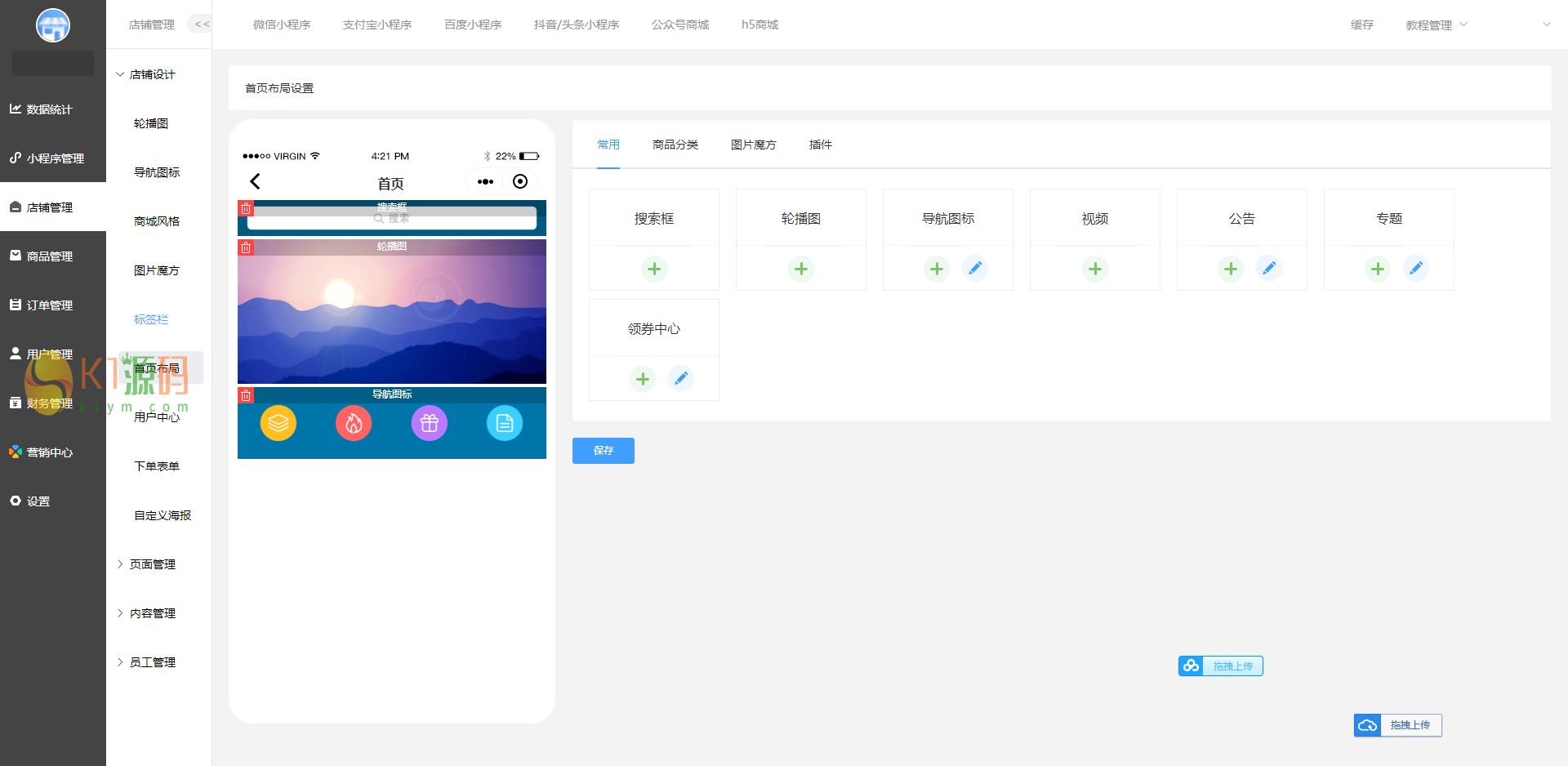Collapse the 店铺设计 menu group
This screenshot has width=1568, height=766.
[145, 74]
